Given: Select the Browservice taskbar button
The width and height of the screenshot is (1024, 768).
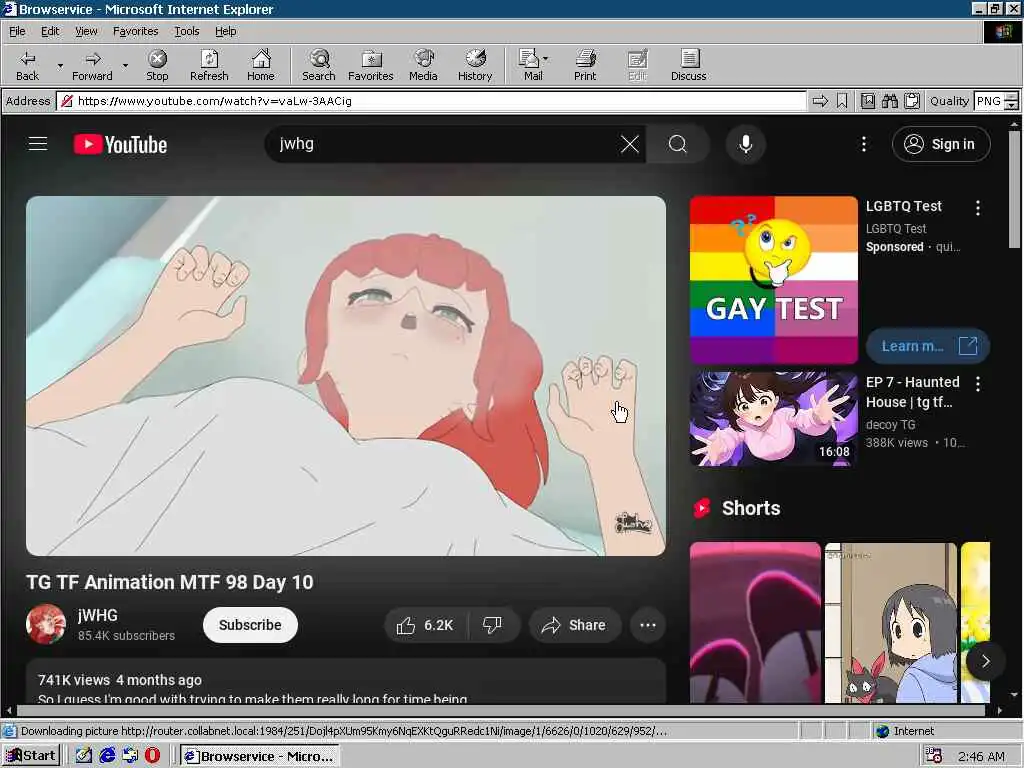Looking at the screenshot, I should point(260,756).
